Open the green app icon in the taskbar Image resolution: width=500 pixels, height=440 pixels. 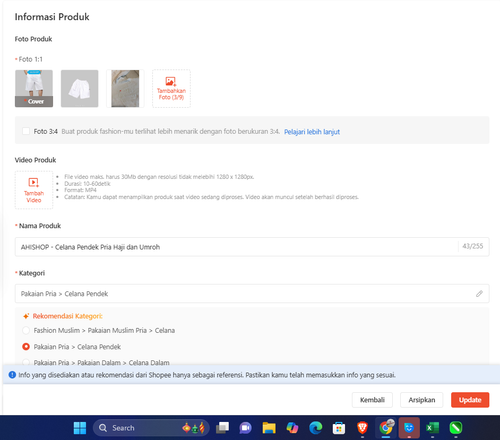[456, 428]
